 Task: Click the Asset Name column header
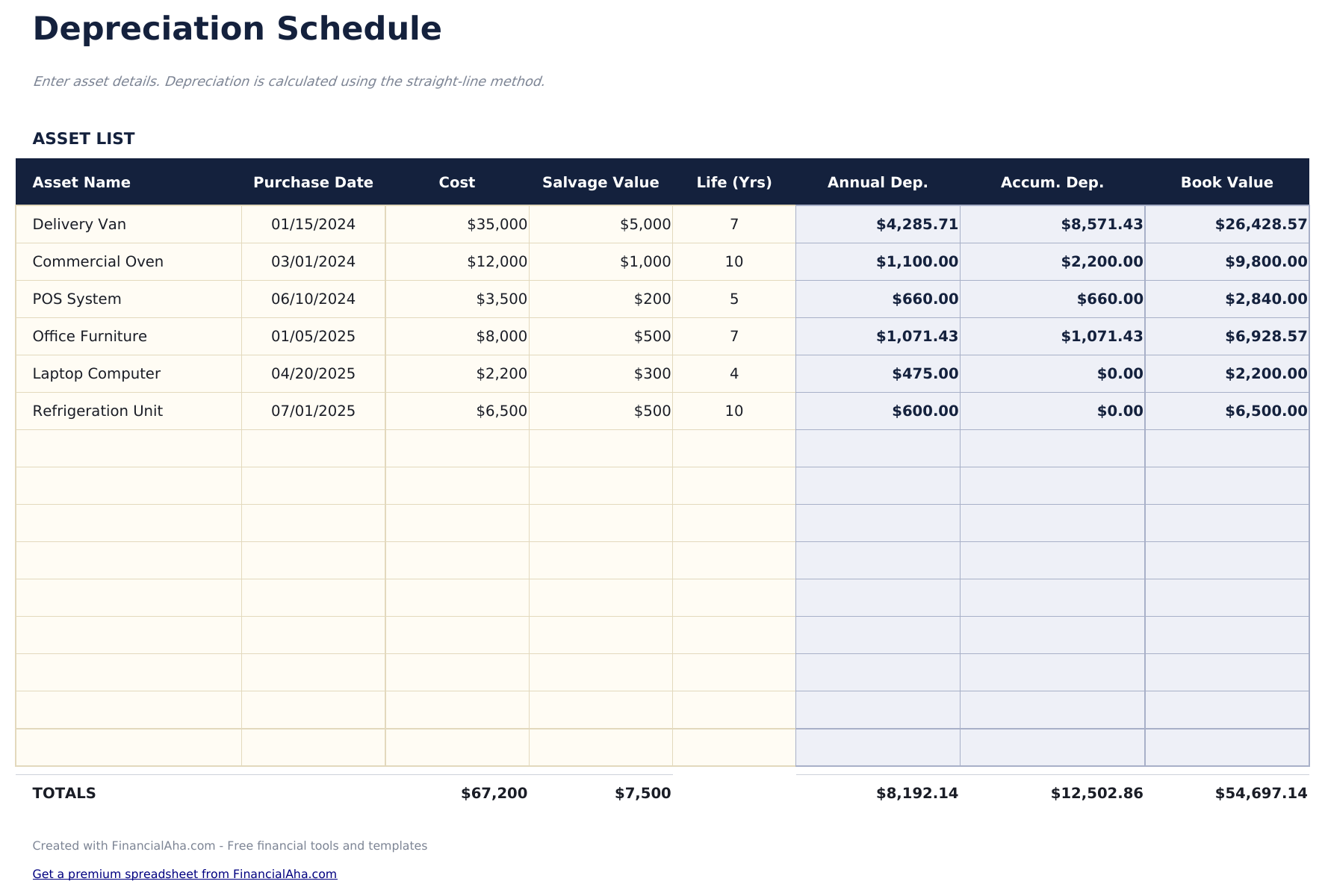pyautogui.click(x=81, y=181)
